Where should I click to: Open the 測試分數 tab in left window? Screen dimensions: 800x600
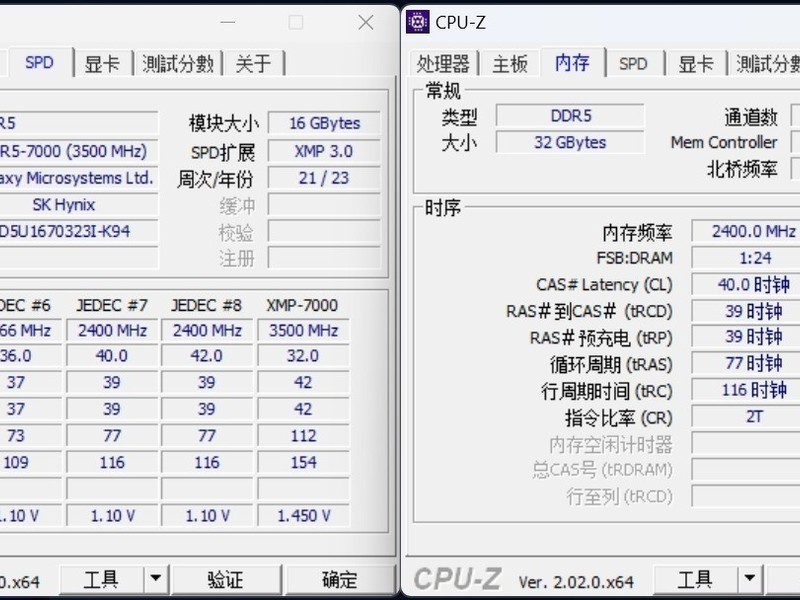click(178, 64)
